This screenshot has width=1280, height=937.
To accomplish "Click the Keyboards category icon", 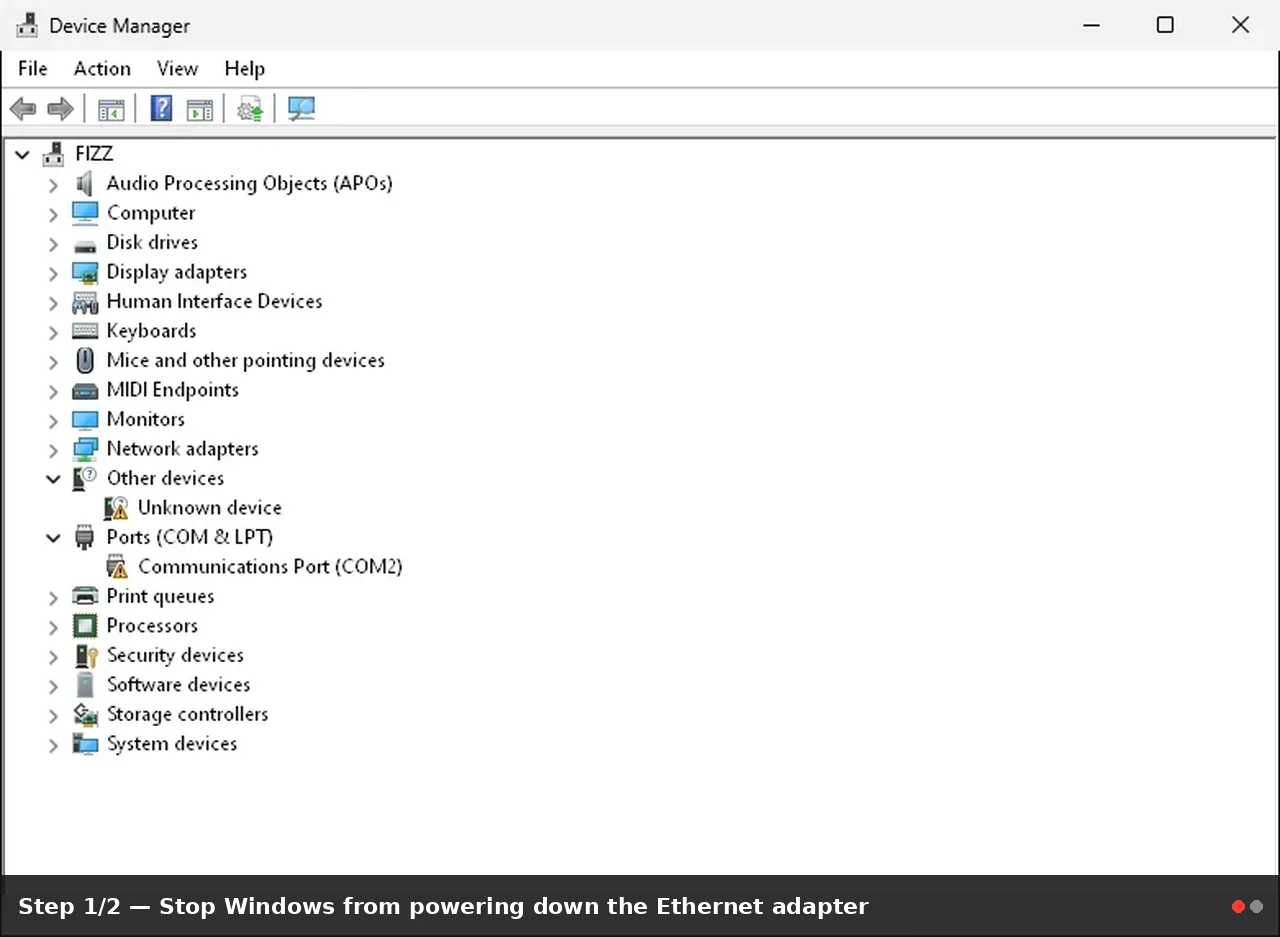I will pos(85,331).
